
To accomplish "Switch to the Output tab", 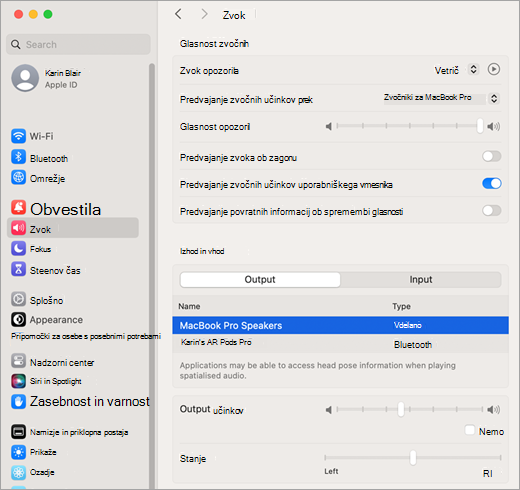I will click(x=260, y=279).
